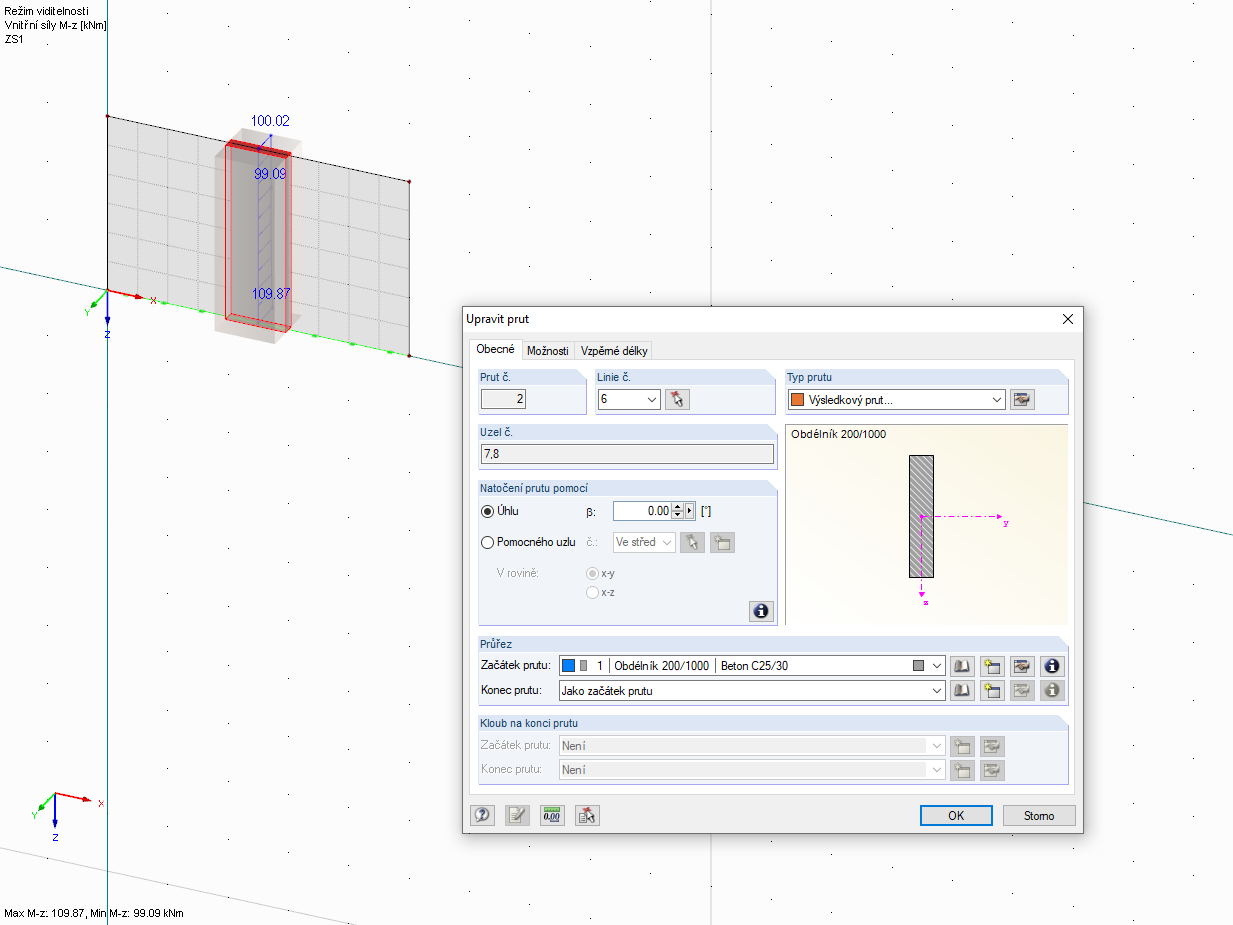
Task: Switch to the Vzpěrné délky tab
Action: point(614,351)
